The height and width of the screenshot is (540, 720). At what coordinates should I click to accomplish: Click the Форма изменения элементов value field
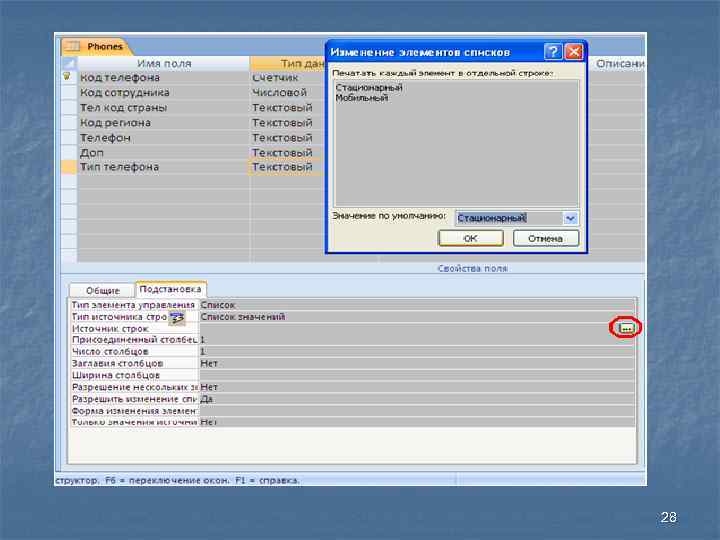click(417, 411)
